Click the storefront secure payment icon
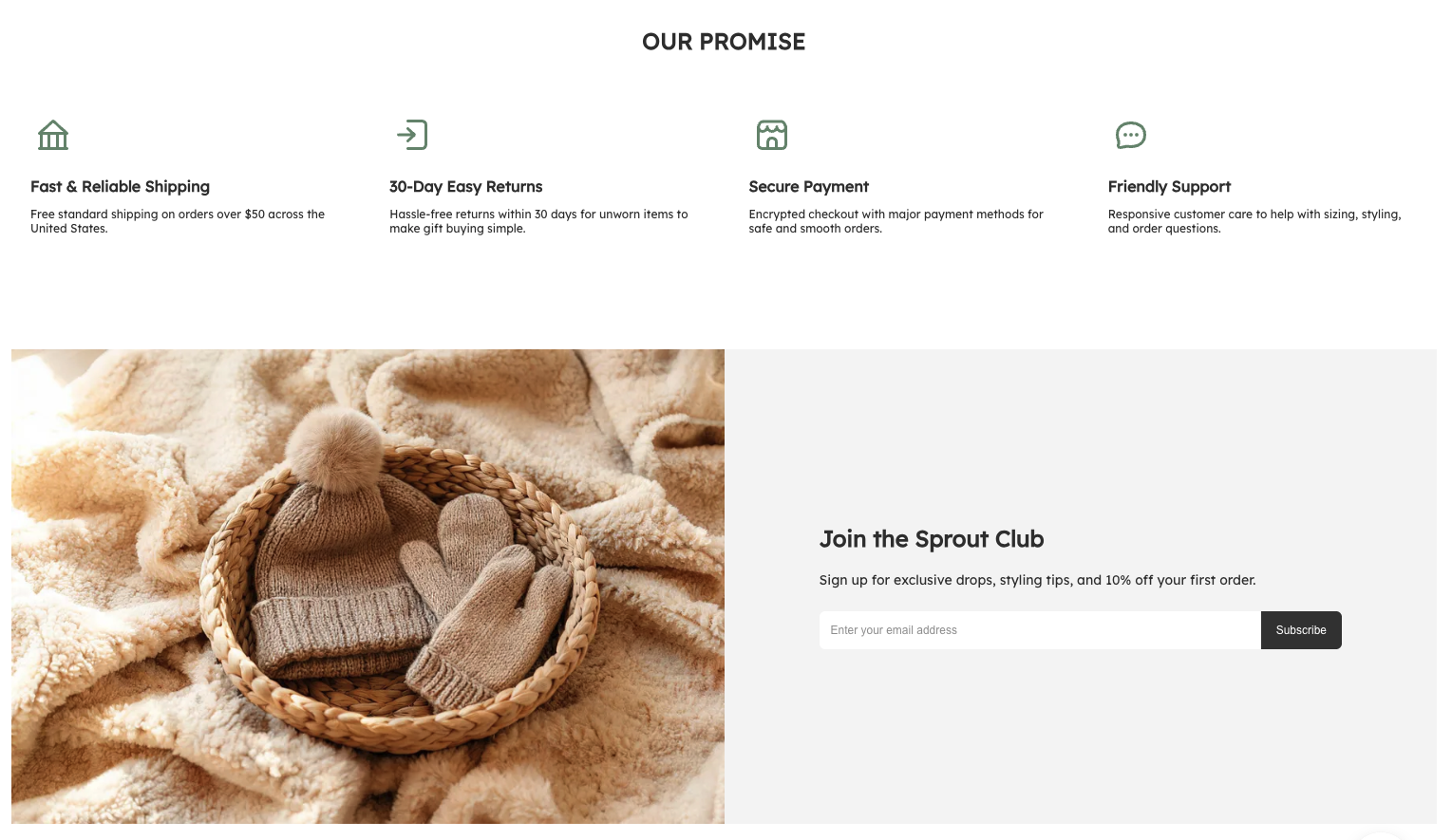Screen dimensions: 1452x840 point(772,135)
